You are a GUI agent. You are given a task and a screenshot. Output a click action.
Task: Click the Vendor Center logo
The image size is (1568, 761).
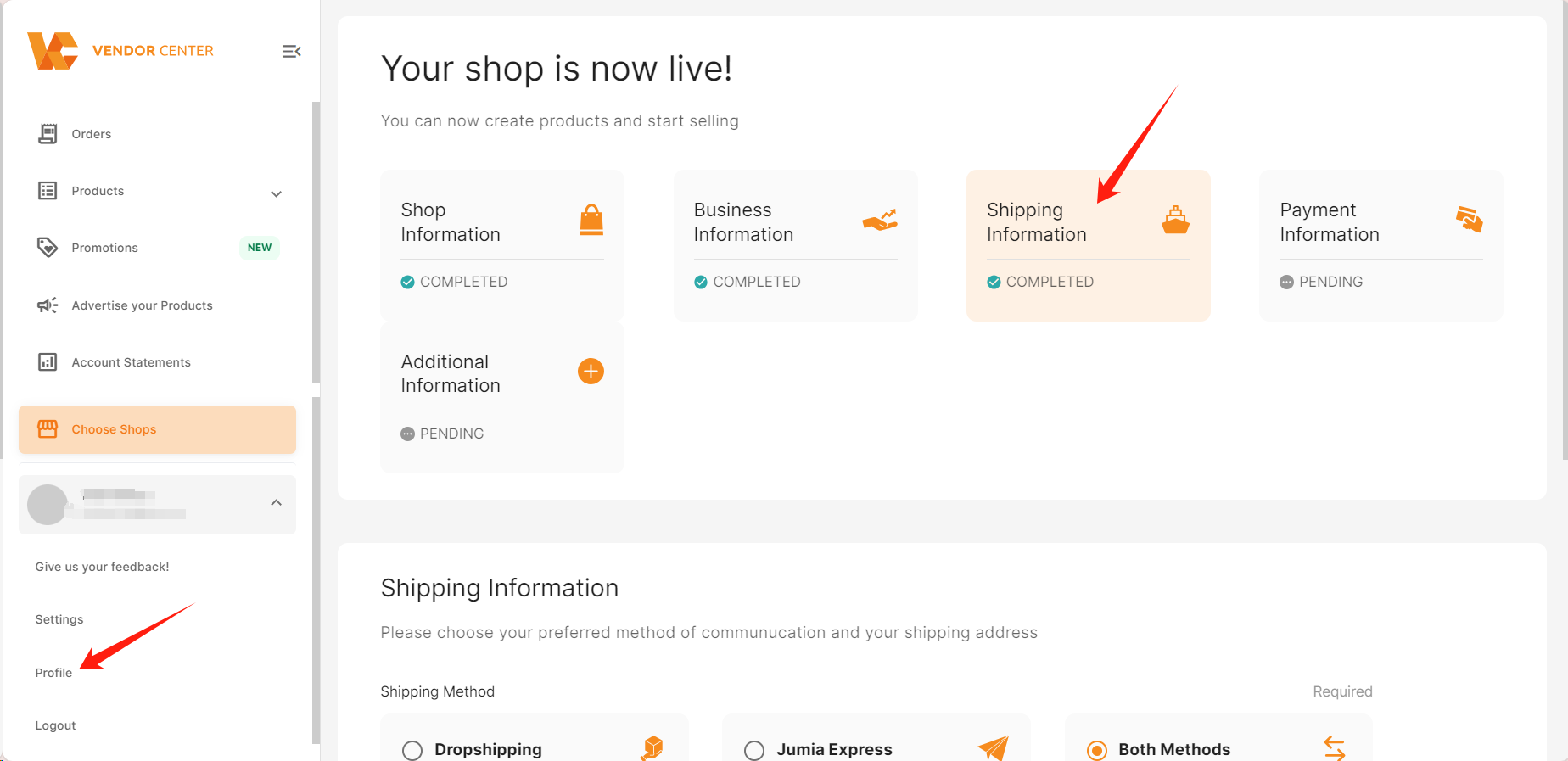point(53,51)
